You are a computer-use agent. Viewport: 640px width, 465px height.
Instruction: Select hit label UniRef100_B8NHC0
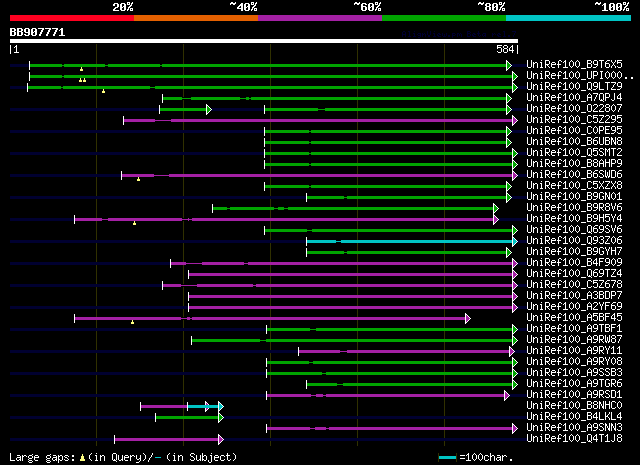(x=574, y=406)
